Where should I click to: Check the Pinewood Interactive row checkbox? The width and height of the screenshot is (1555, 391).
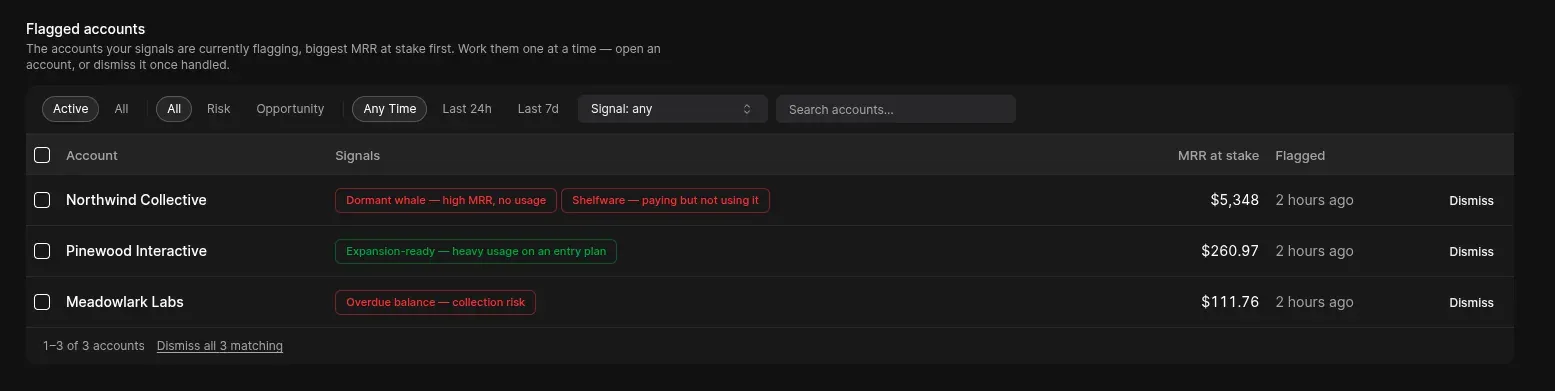tap(42, 251)
